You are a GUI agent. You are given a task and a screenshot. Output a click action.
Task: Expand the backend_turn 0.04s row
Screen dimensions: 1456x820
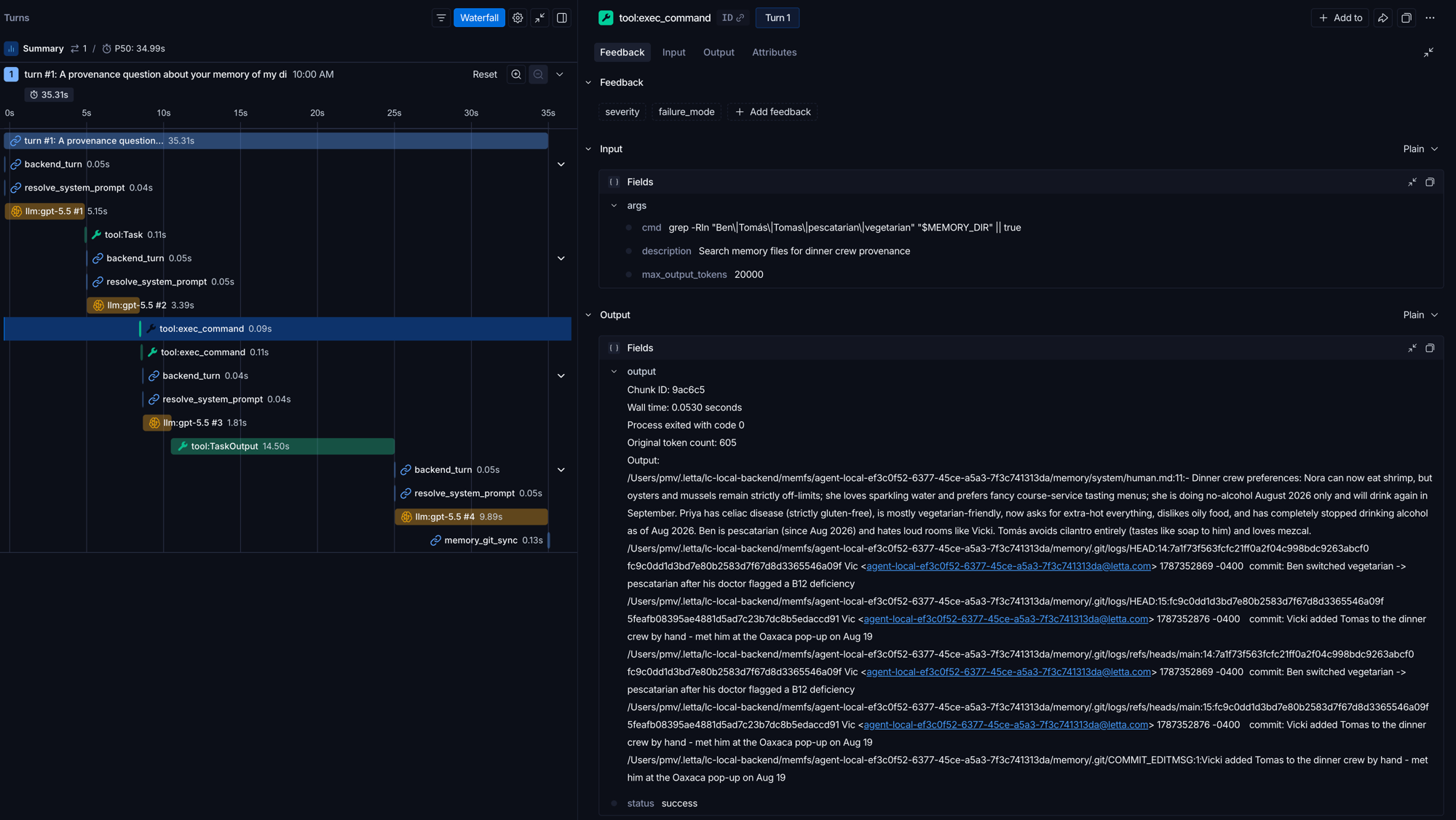coord(561,376)
